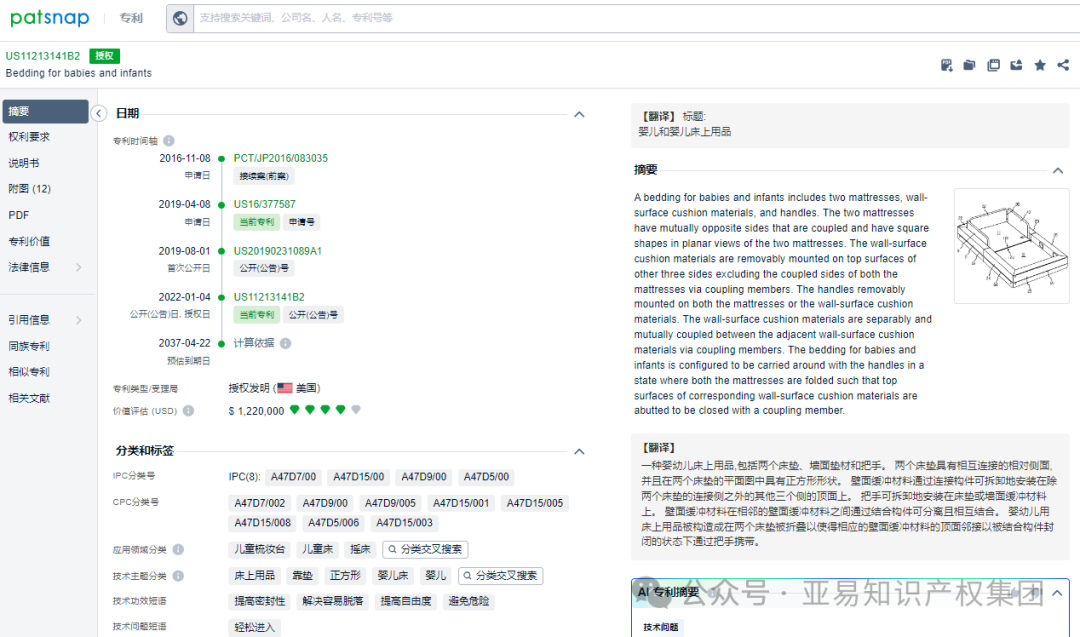Click the globe database selector icon
Image resolution: width=1080 pixels, height=637 pixels.
tap(181, 18)
